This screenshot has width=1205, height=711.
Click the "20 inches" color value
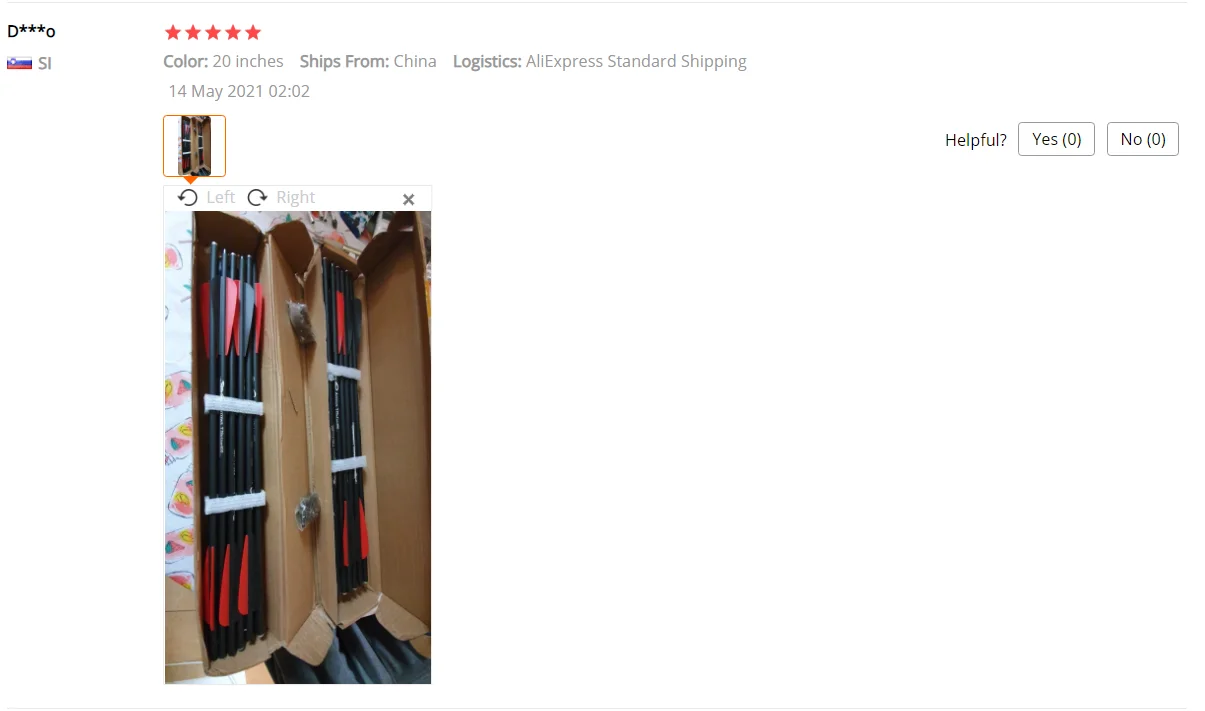[248, 61]
